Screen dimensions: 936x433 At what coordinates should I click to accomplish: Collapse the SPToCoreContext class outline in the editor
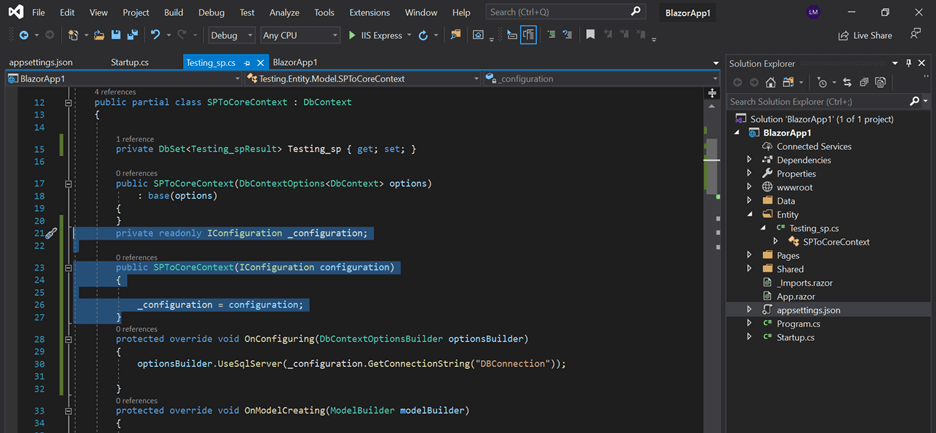(x=68, y=102)
